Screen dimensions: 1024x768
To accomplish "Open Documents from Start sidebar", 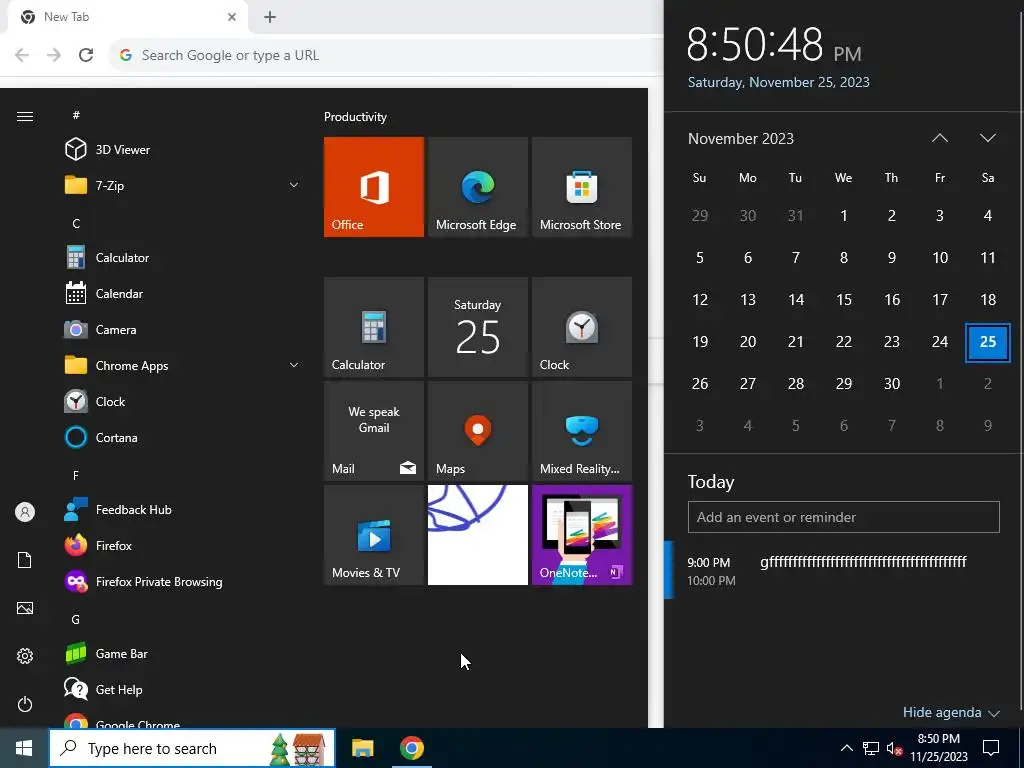I will click(25, 560).
